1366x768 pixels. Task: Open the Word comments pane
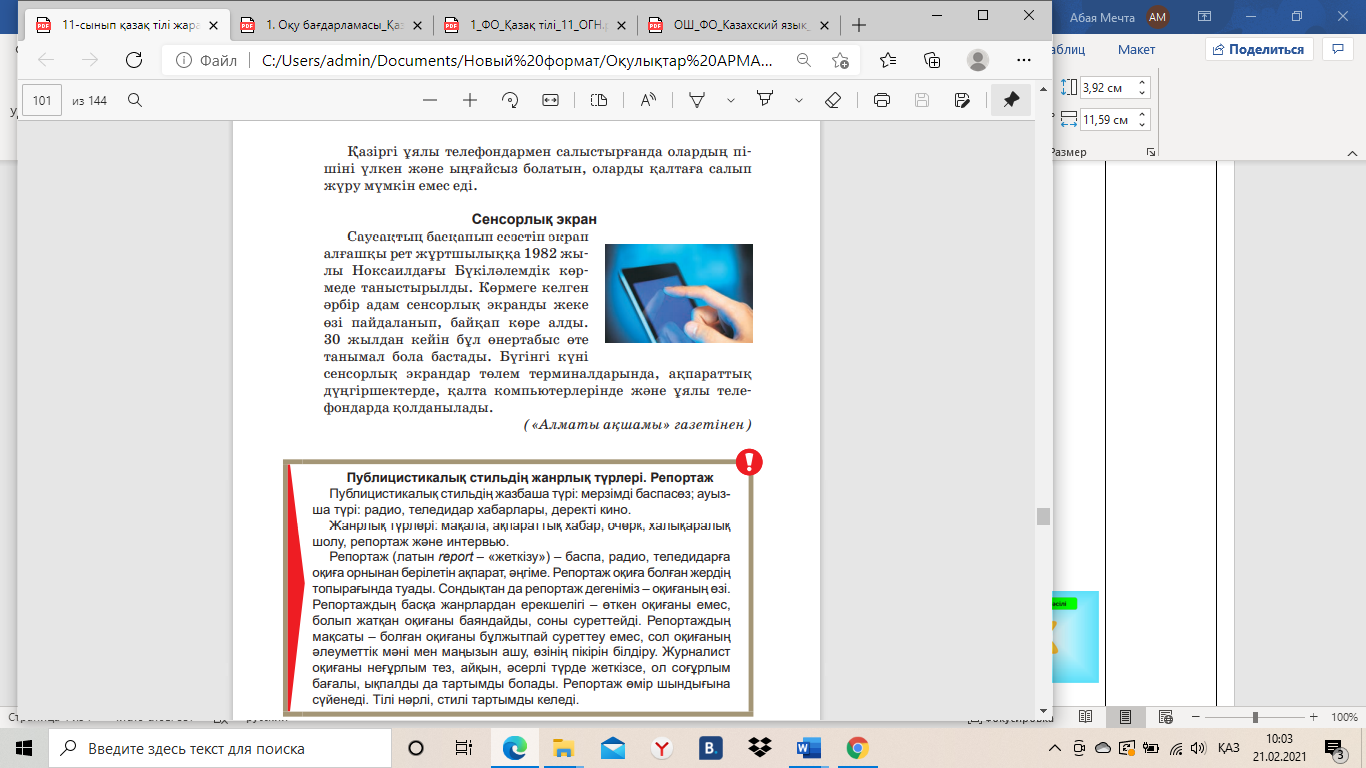[1337, 49]
